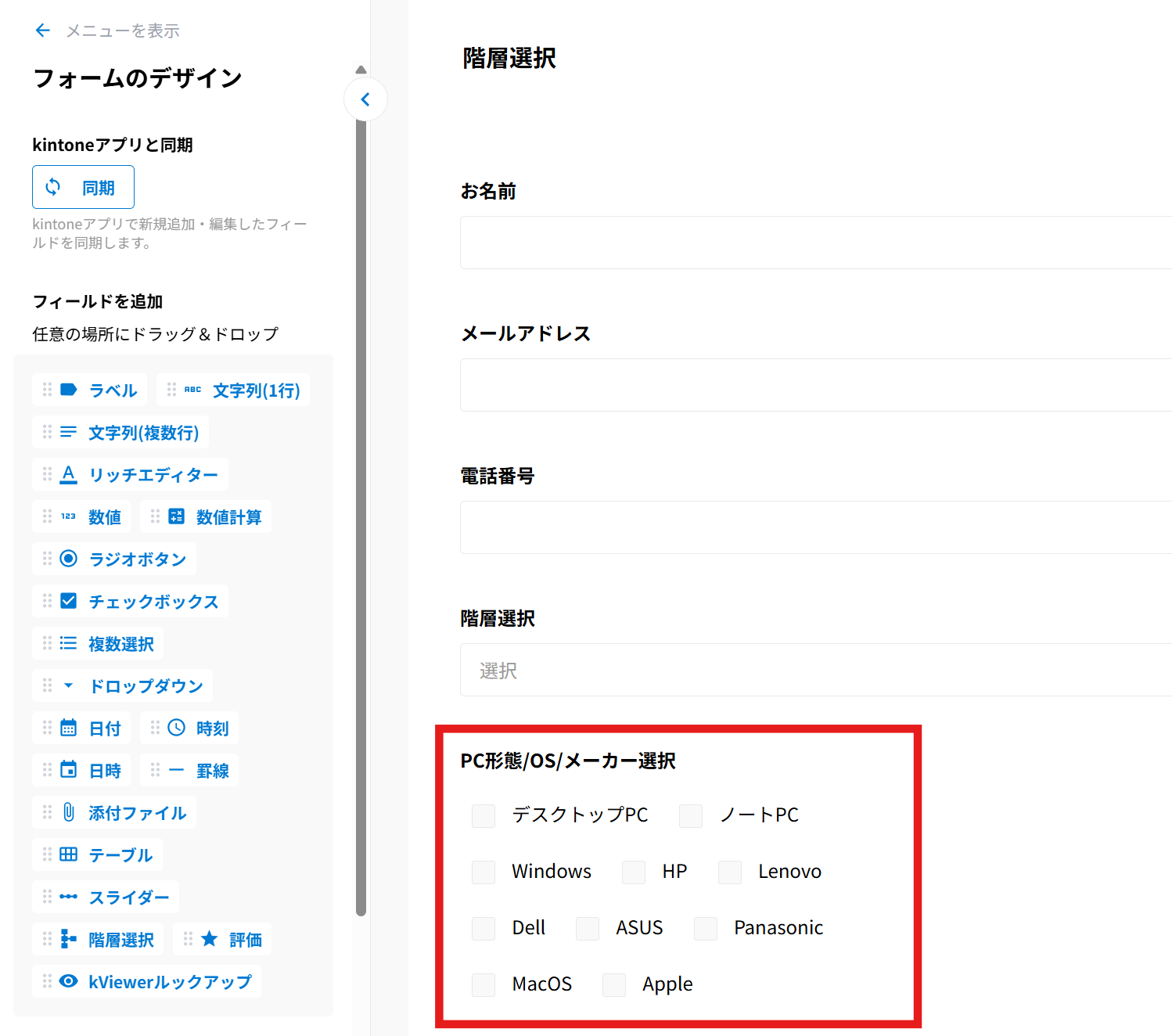Select the 複数選択 list icon
Viewport: 1172px width, 1036px height.
pyautogui.click(x=69, y=643)
